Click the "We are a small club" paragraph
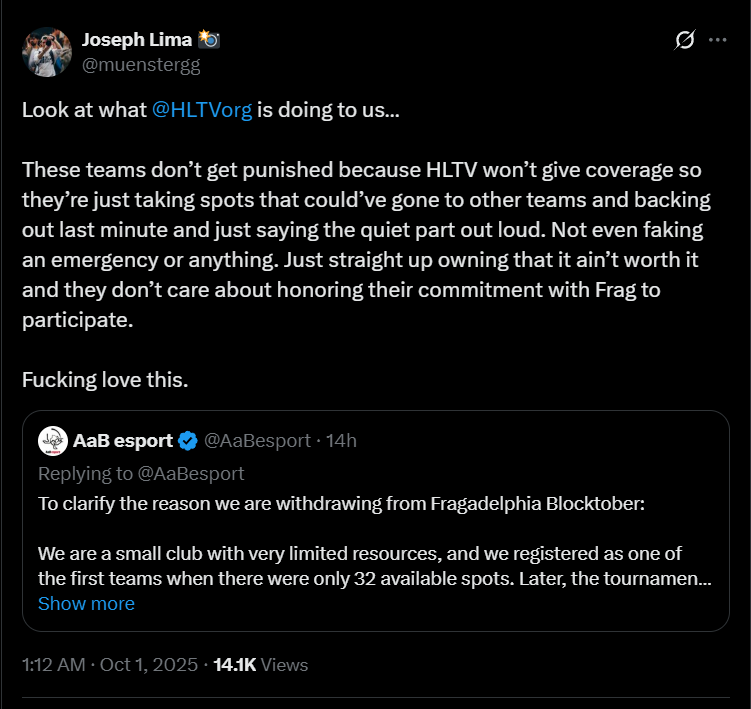 tap(374, 565)
